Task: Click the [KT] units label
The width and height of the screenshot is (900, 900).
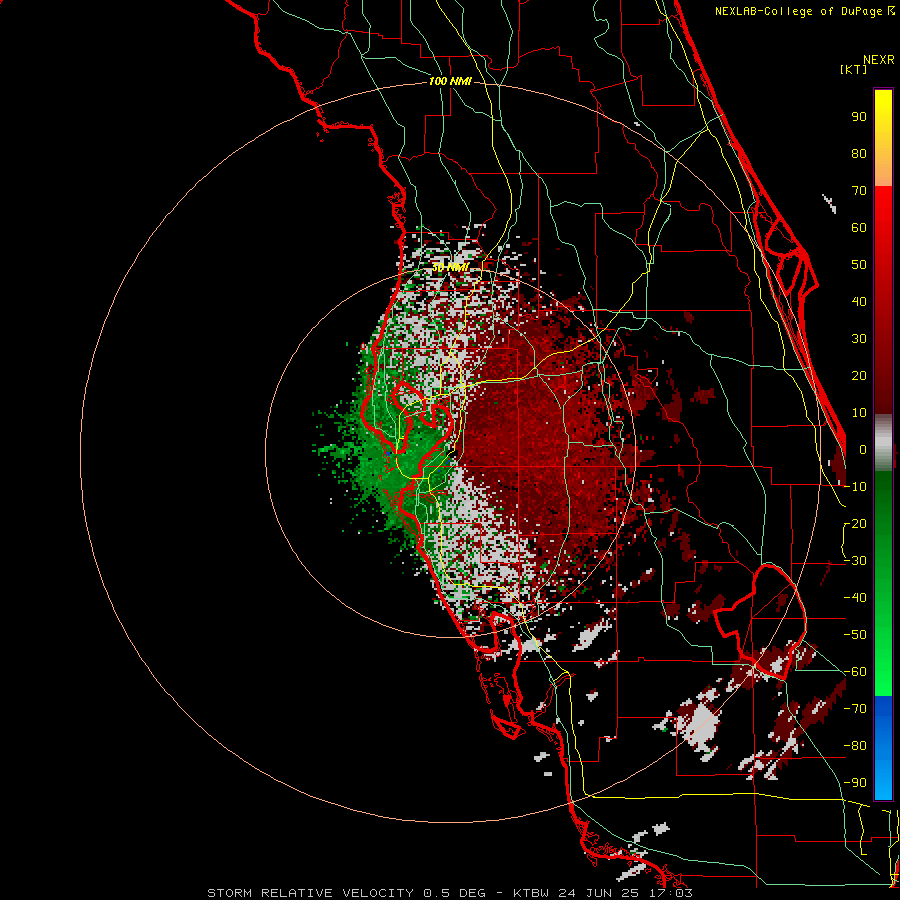Action: point(854,69)
